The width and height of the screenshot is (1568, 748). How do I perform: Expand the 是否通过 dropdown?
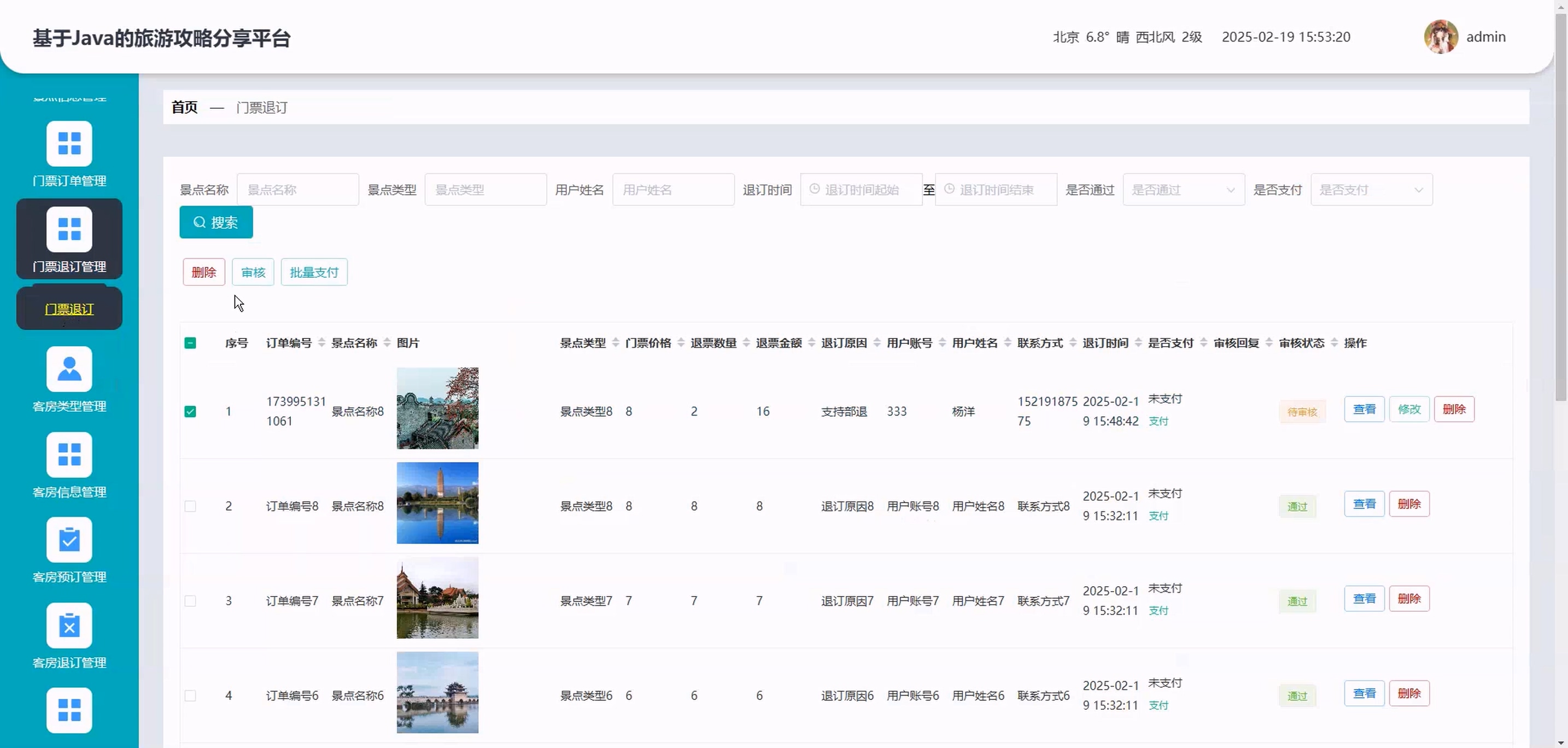tap(1183, 190)
